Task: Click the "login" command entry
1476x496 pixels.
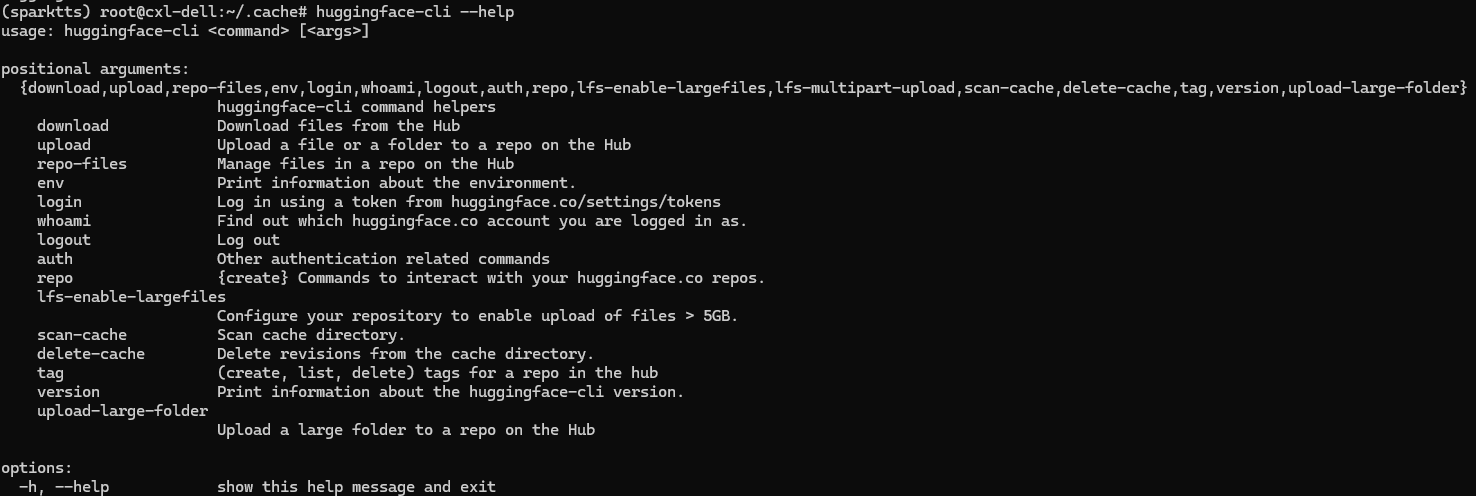Action: (59, 202)
